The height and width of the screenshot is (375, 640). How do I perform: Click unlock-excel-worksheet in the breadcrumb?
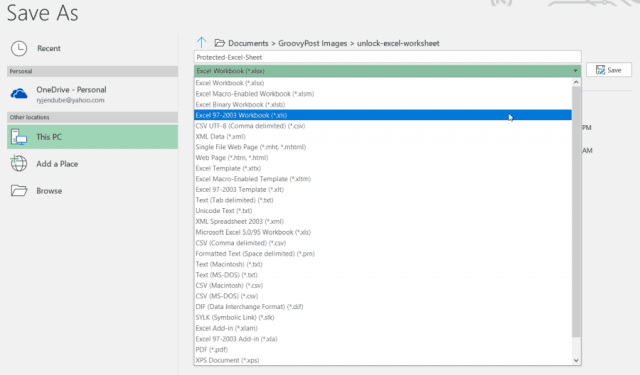[x=398, y=43]
